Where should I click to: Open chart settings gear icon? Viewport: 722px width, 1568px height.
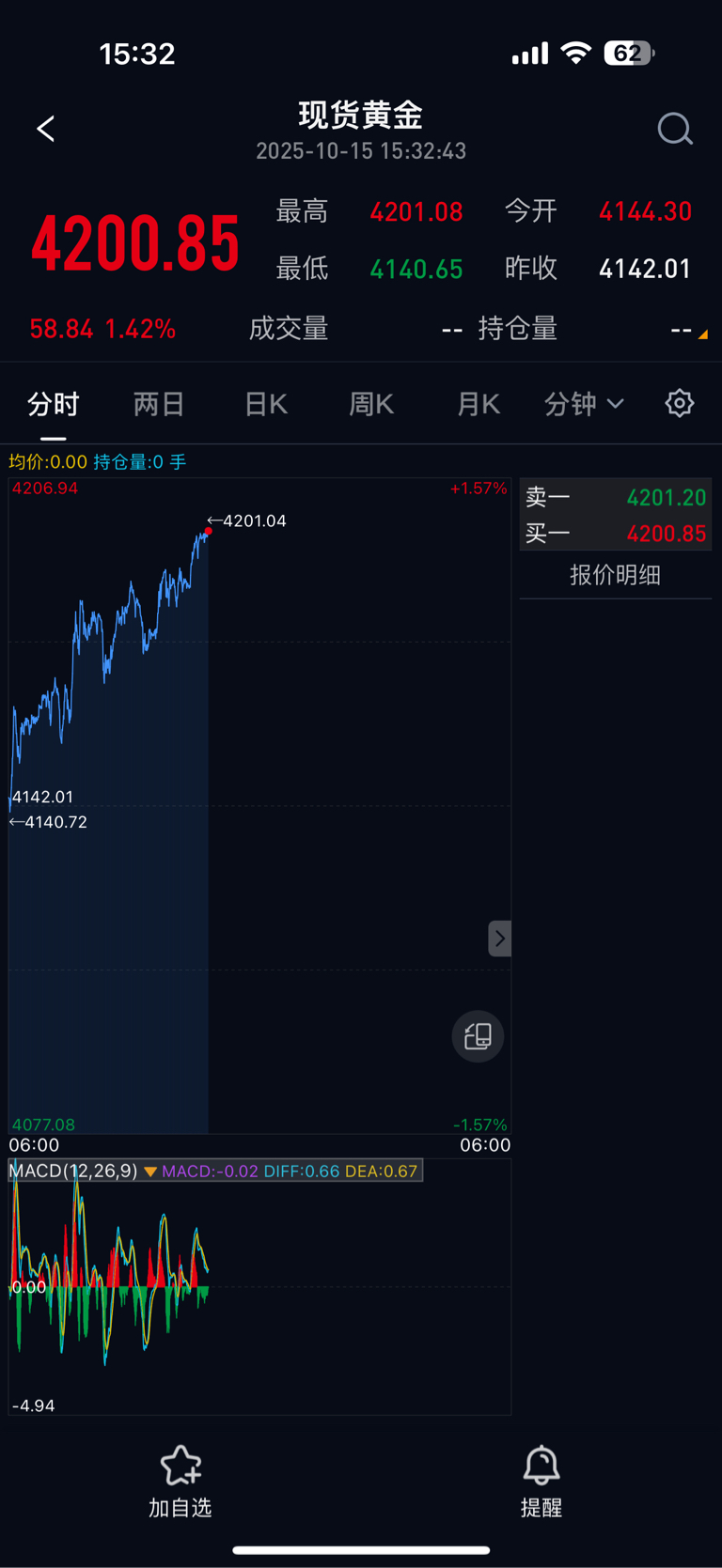click(679, 403)
